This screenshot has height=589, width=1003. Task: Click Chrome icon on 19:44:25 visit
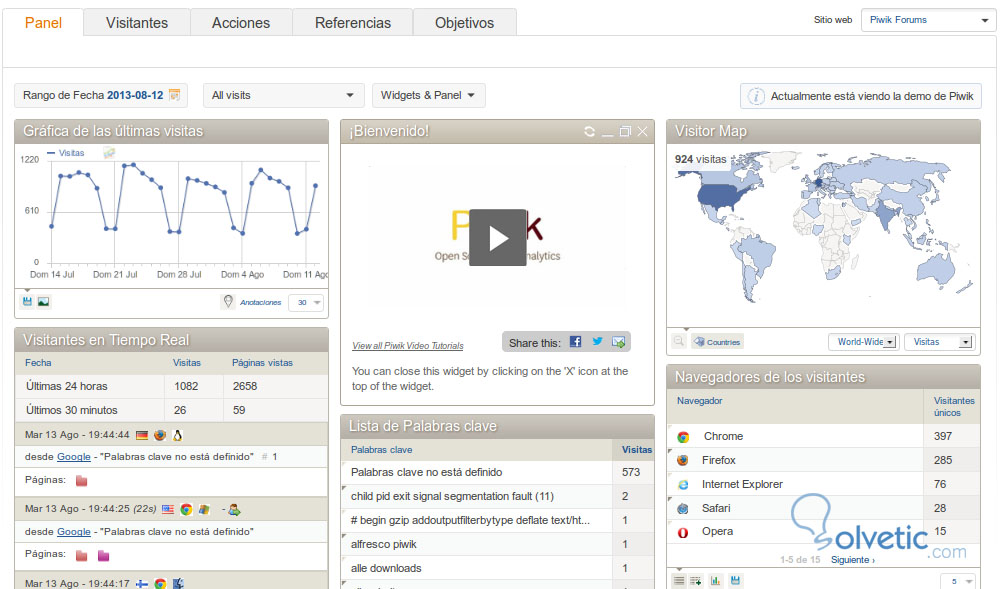186,510
